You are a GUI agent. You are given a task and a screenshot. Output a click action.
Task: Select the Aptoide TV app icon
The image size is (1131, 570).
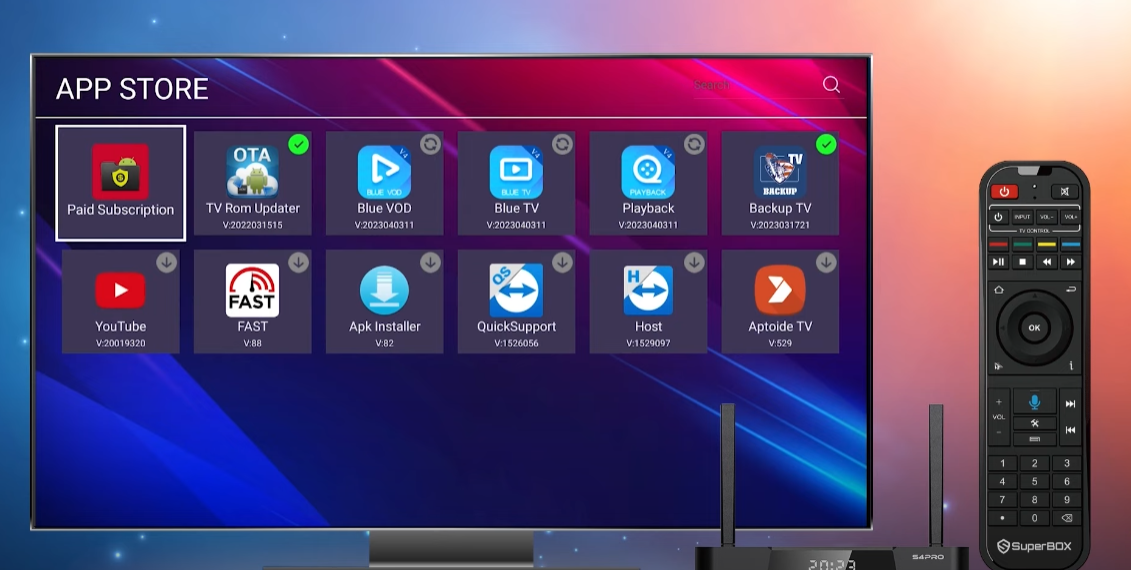tap(780, 290)
